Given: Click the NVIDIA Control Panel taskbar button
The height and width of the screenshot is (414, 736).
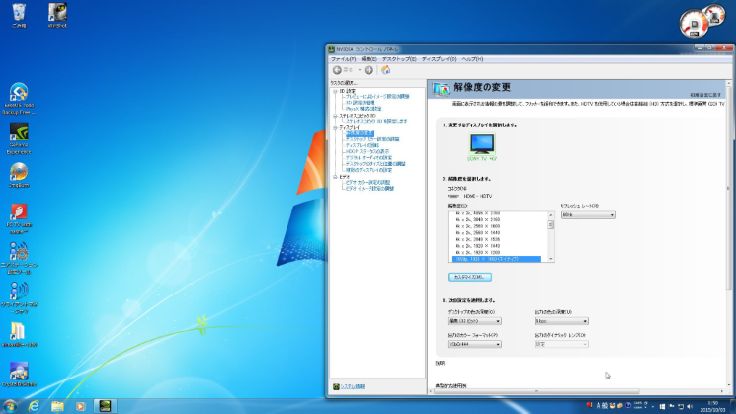Looking at the screenshot, I should (105, 406).
